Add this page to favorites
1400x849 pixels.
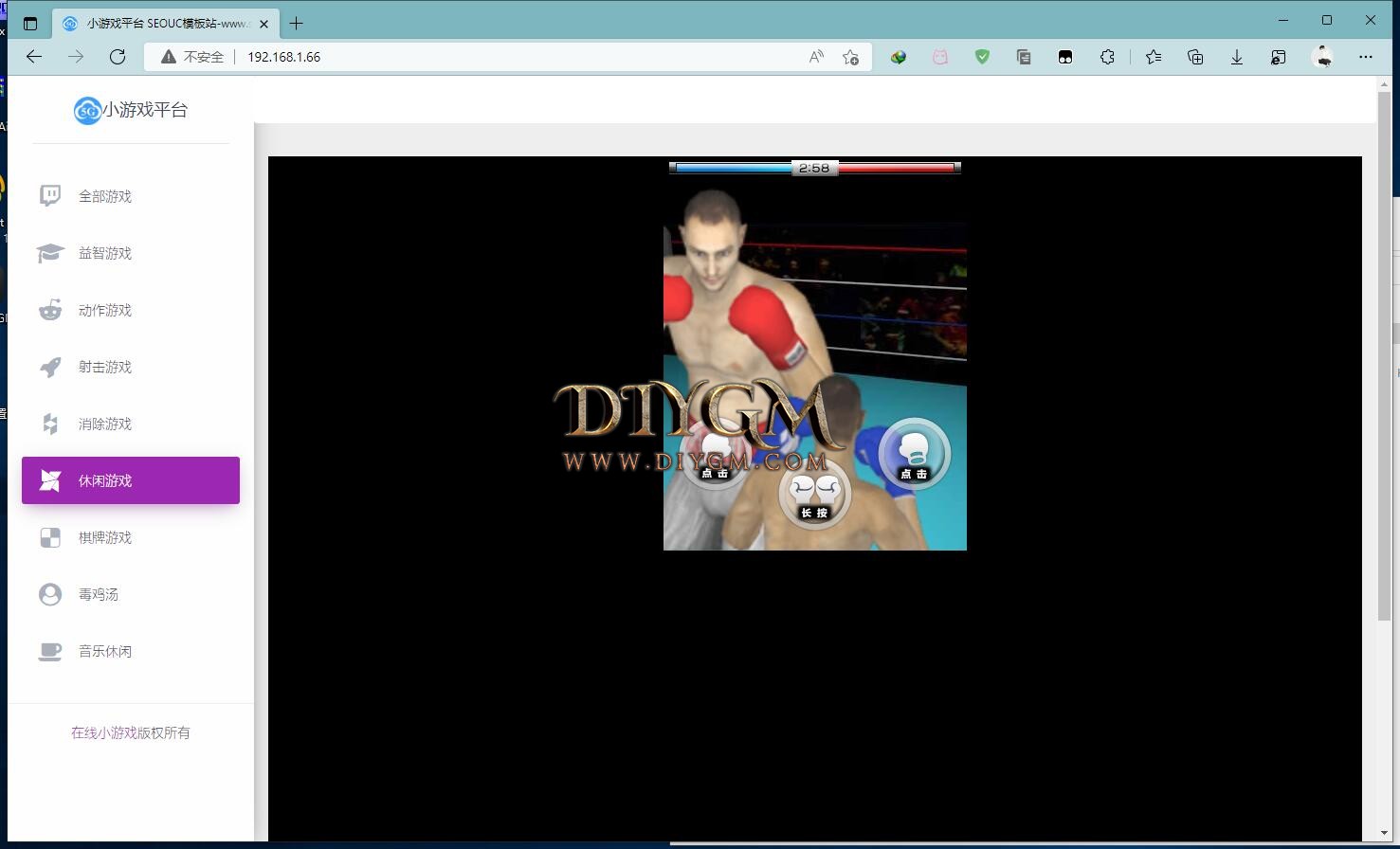850,57
